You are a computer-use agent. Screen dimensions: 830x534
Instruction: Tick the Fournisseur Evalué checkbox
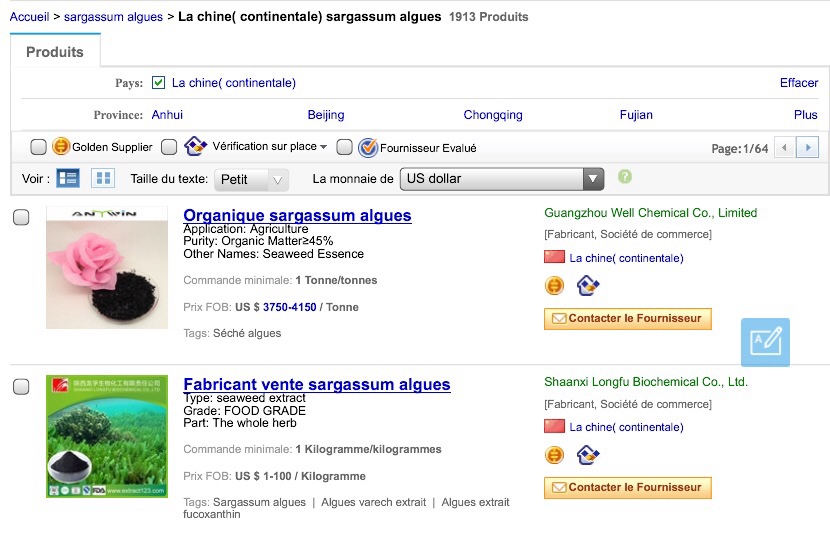pyautogui.click(x=344, y=147)
